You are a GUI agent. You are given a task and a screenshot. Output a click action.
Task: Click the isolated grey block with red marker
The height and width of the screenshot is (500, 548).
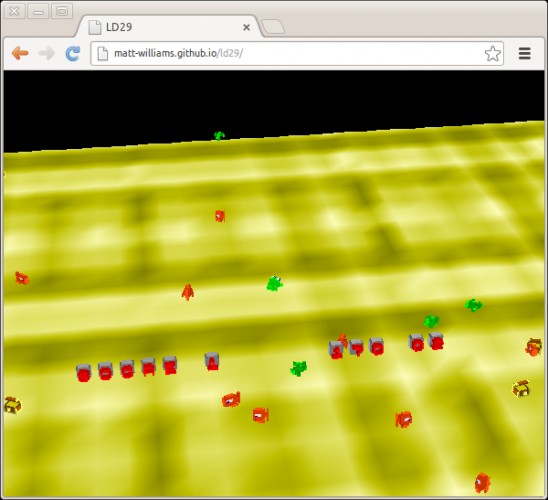pyautogui.click(x=212, y=361)
